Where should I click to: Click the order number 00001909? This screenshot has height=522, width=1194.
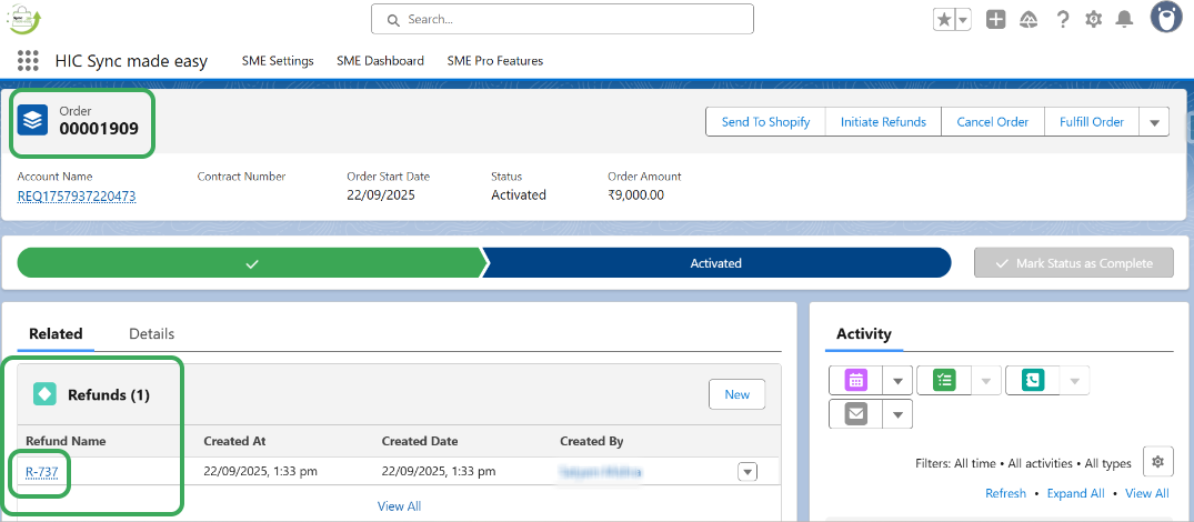click(99, 129)
